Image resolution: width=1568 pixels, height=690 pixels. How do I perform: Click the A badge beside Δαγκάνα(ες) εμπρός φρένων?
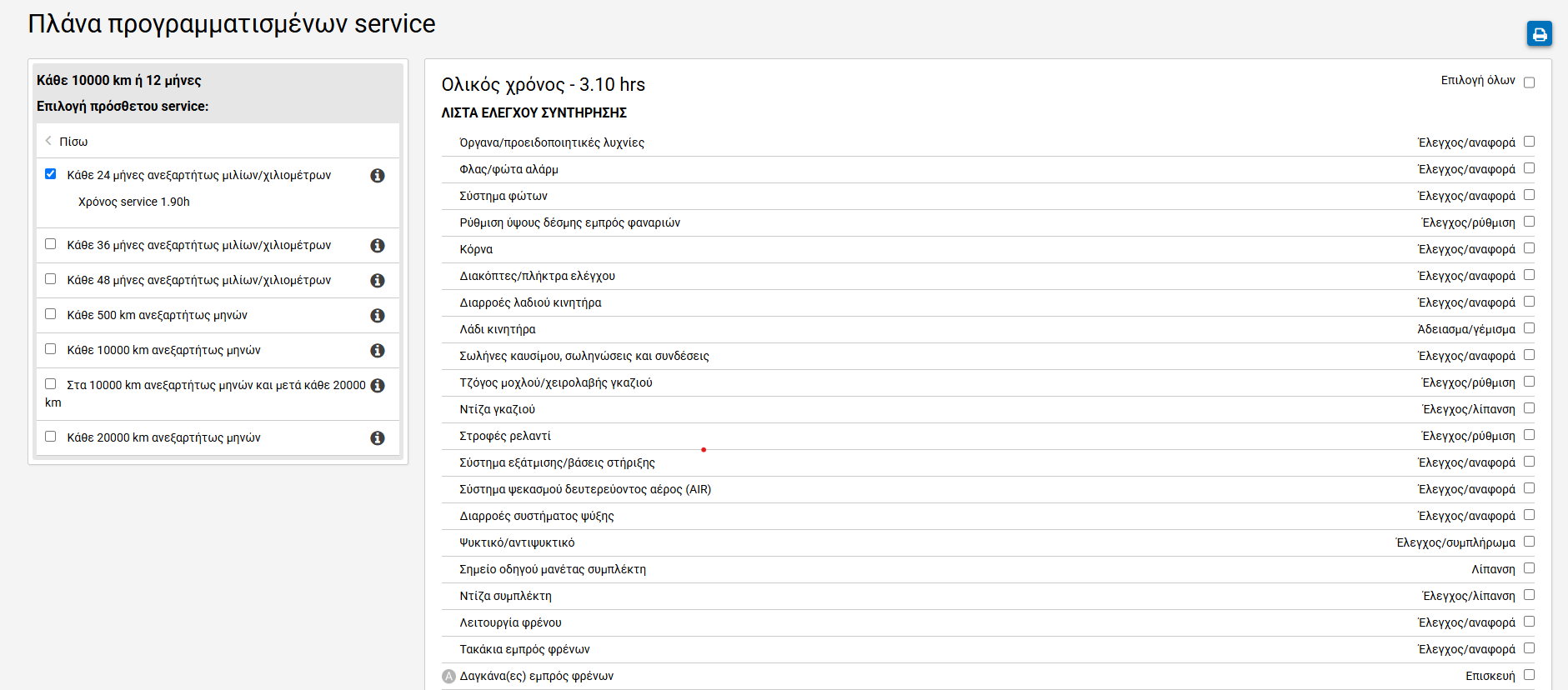pyautogui.click(x=448, y=677)
